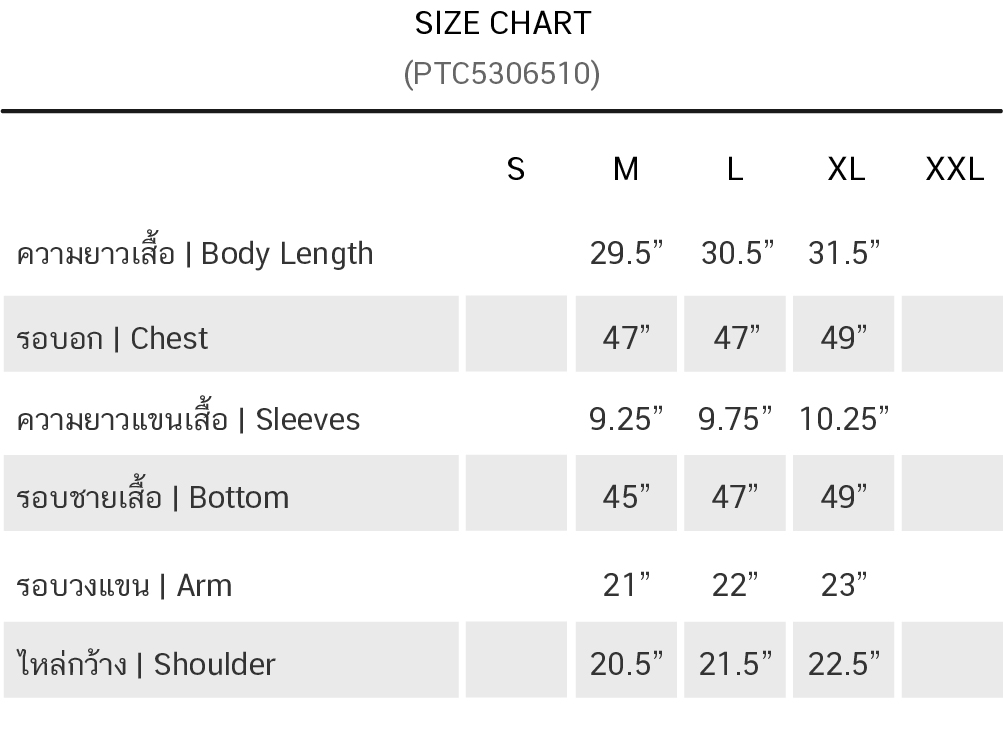
Task: Select the XXL size column header
Action: click(955, 169)
